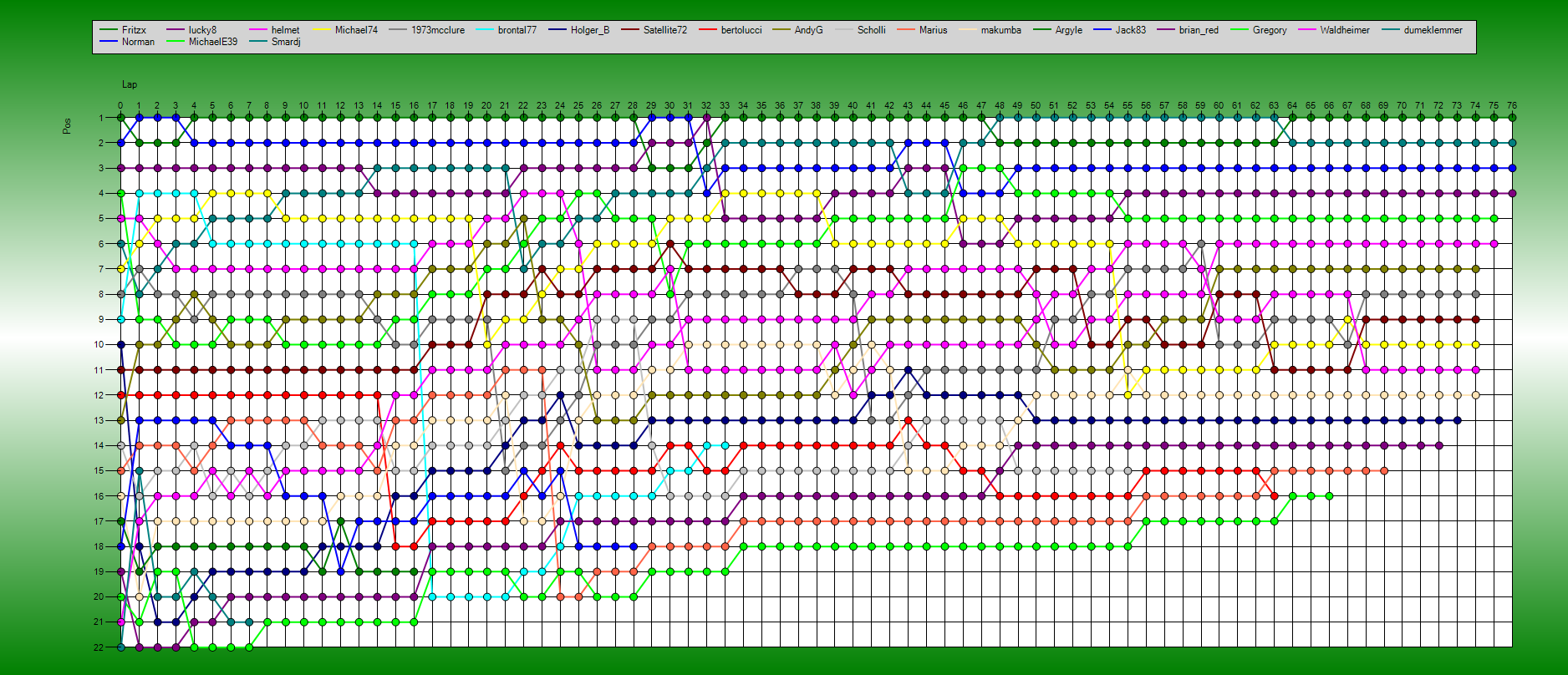This screenshot has width=1568, height=675.
Task: Click the Pos axis title
Action: [x=67, y=125]
